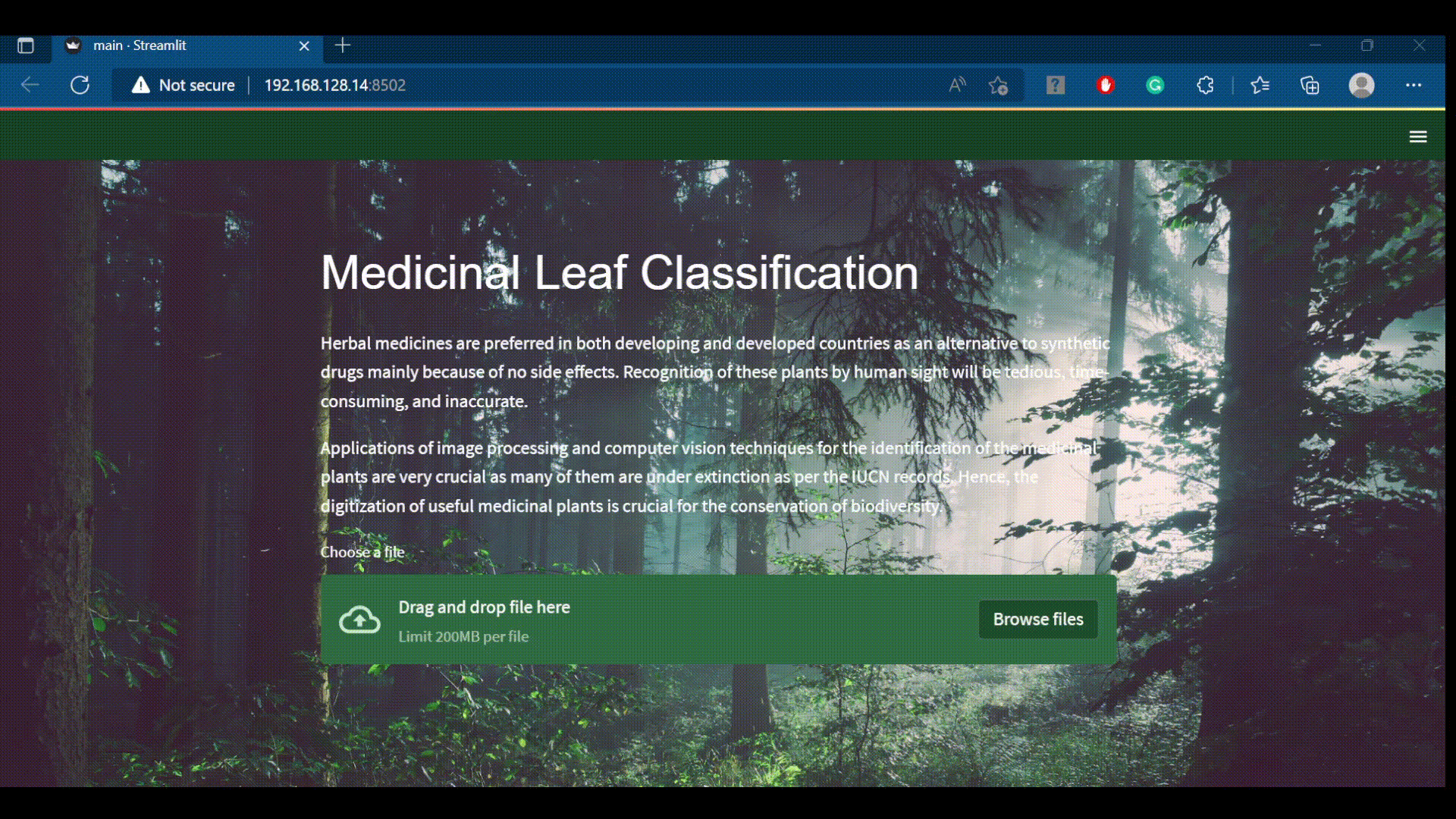1456x819 pixels.
Task: Close the main · Streamlit tab
Action: (304, 45)
